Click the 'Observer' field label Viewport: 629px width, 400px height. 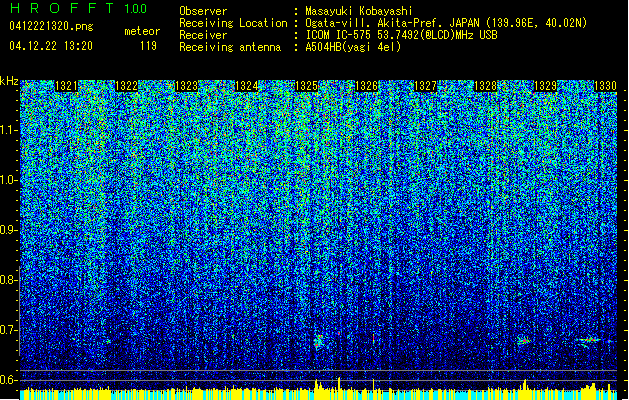point(203,11)
